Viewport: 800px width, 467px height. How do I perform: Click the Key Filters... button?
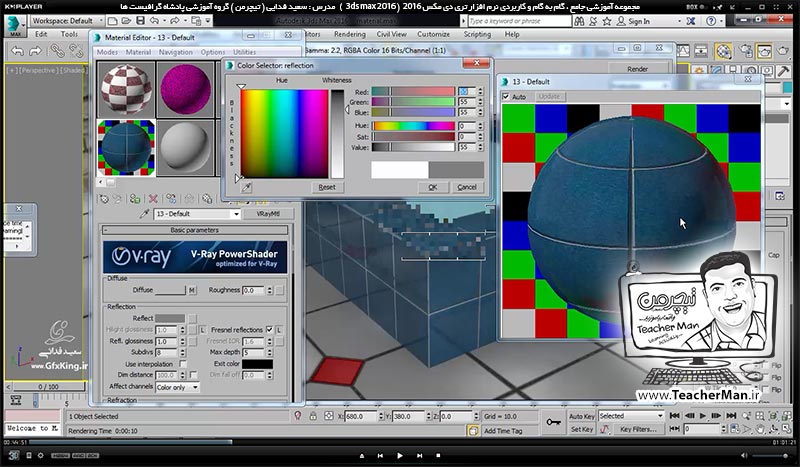point(638,429)
